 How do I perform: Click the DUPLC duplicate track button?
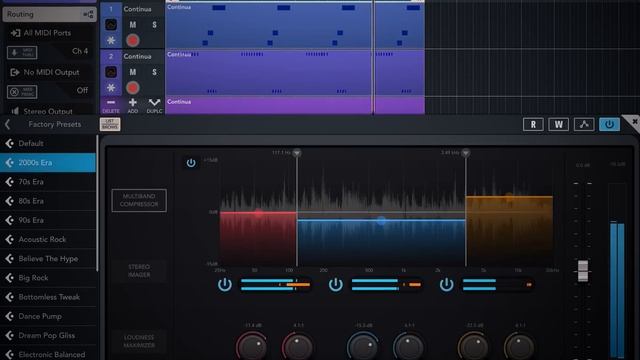pos(154,105)
